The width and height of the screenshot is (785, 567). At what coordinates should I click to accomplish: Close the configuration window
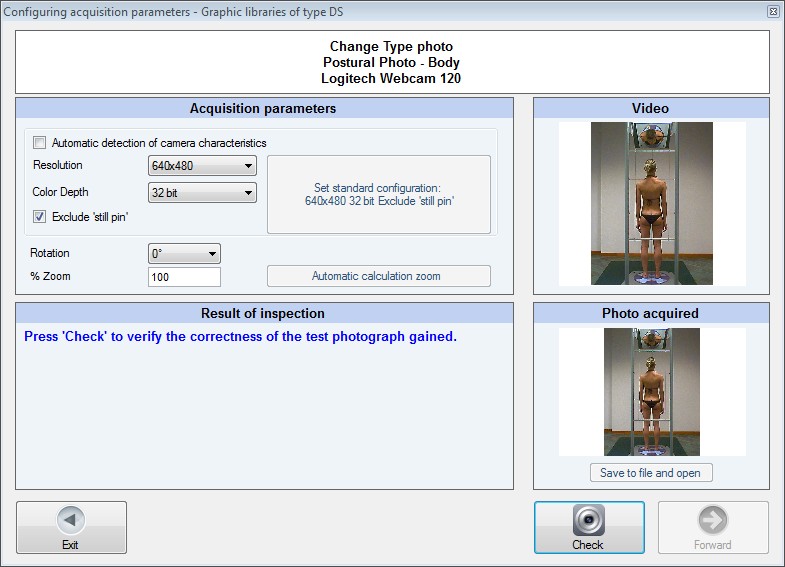[x=773, y=12]
